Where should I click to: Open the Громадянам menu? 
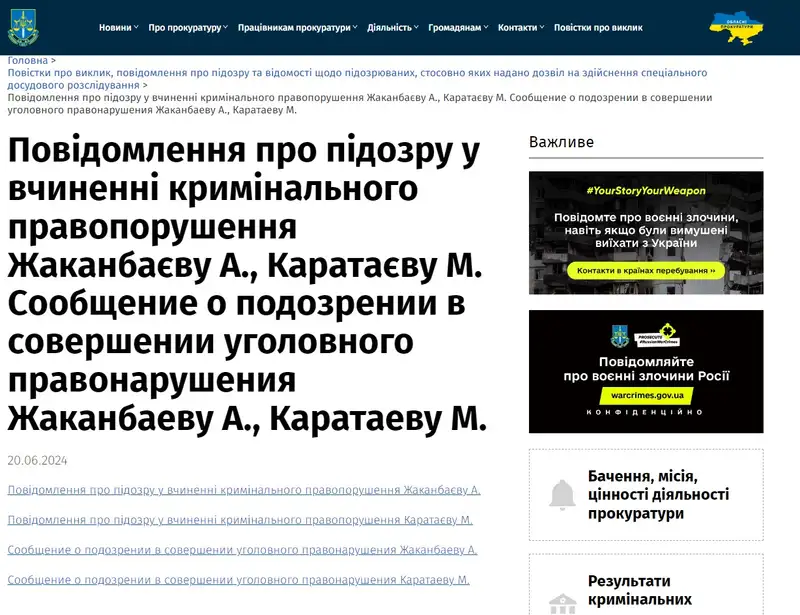click(458, 28)
